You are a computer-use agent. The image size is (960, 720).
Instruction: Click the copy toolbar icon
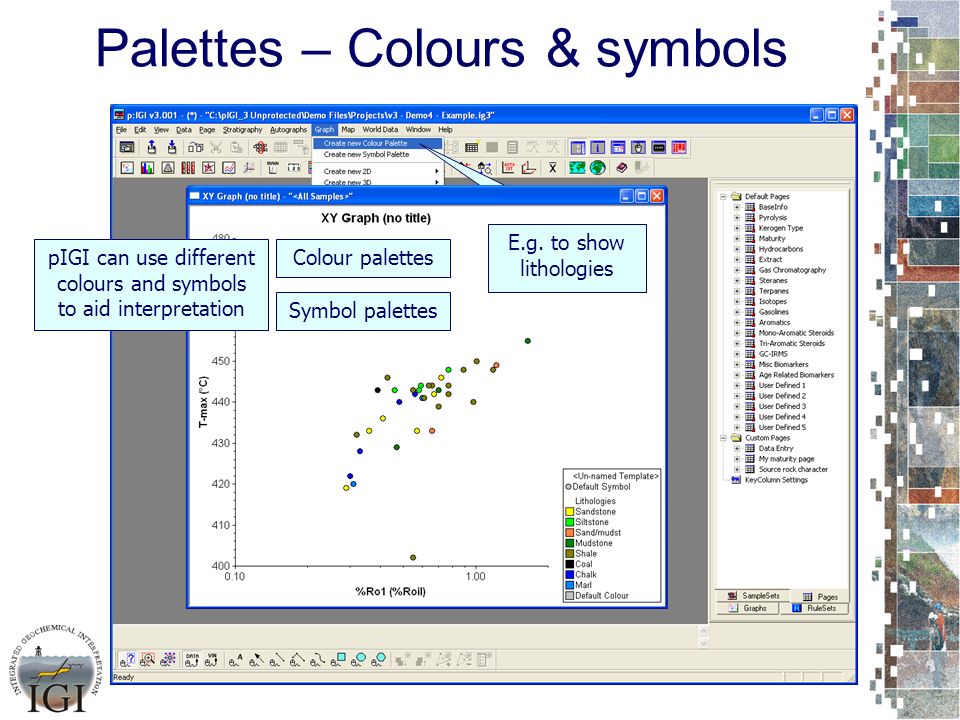(x=195, y=147)
